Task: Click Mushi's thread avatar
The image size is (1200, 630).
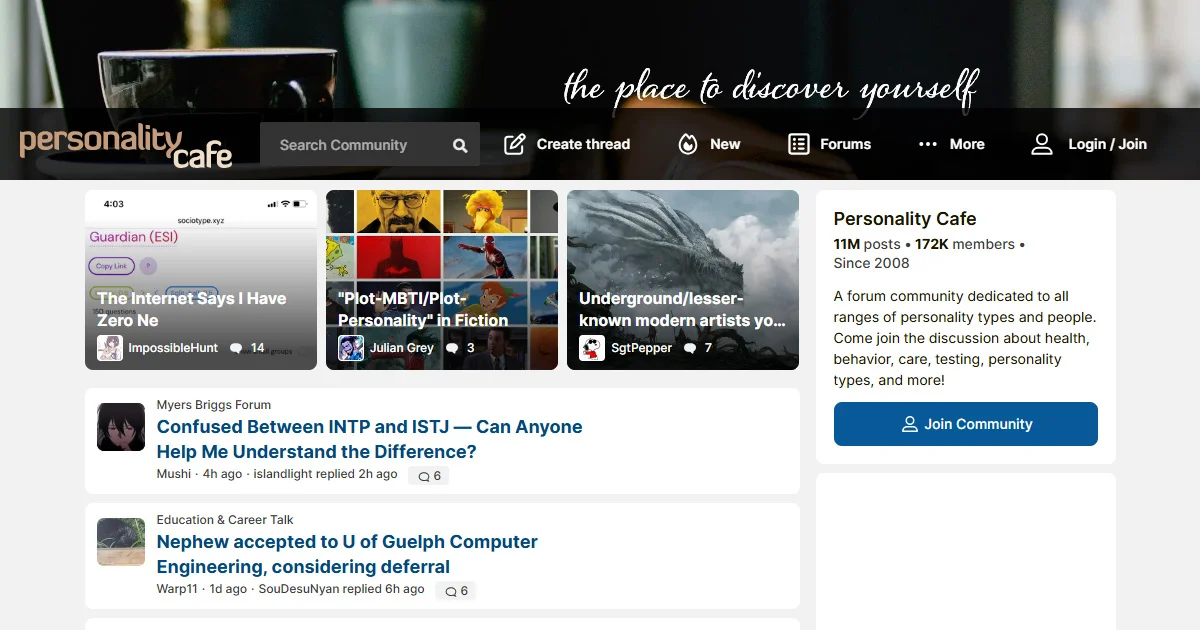Action: (121, 427)
